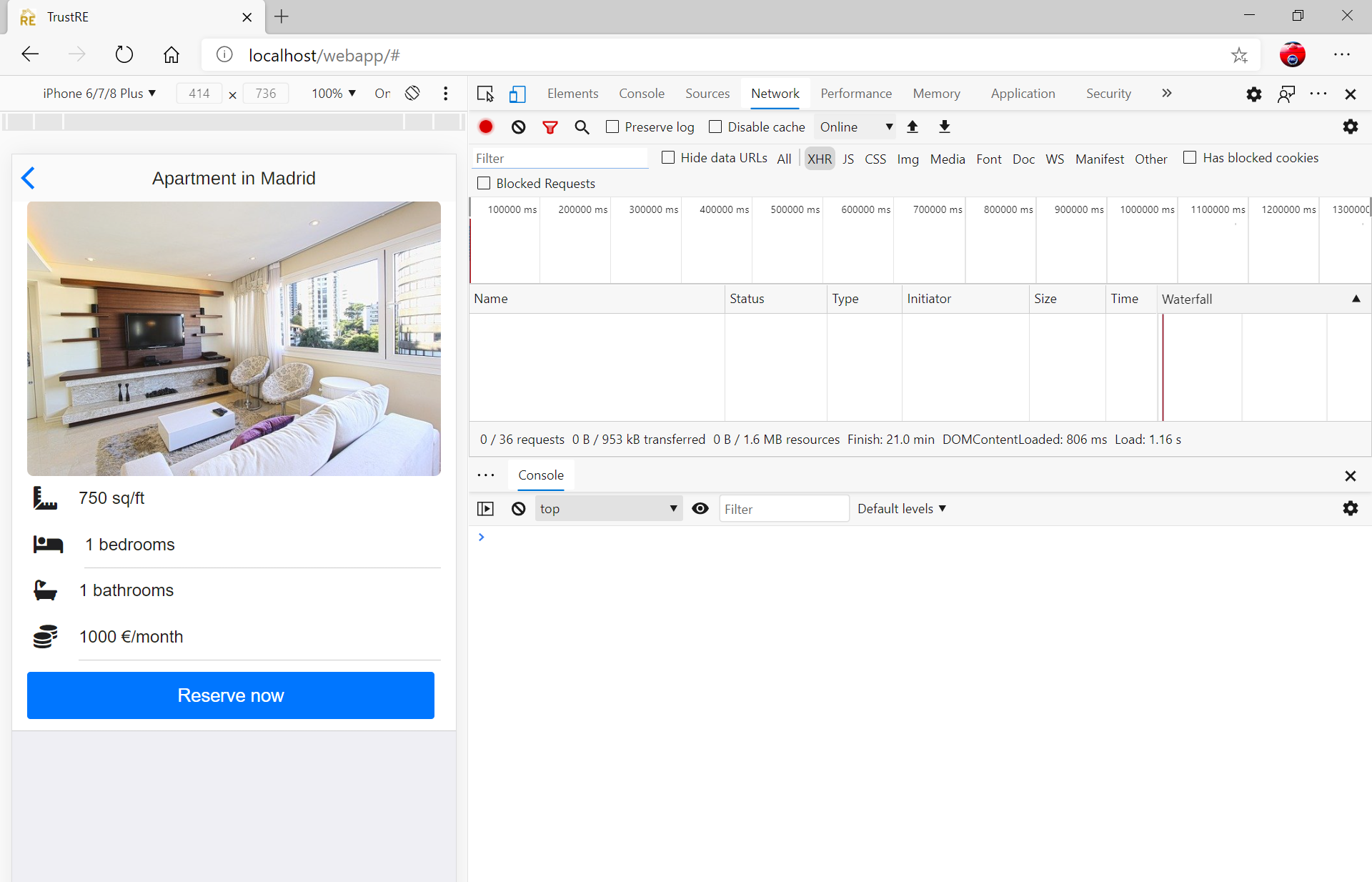Activate the inspect element picker
1372x882 pixels.
coord(485,94)
